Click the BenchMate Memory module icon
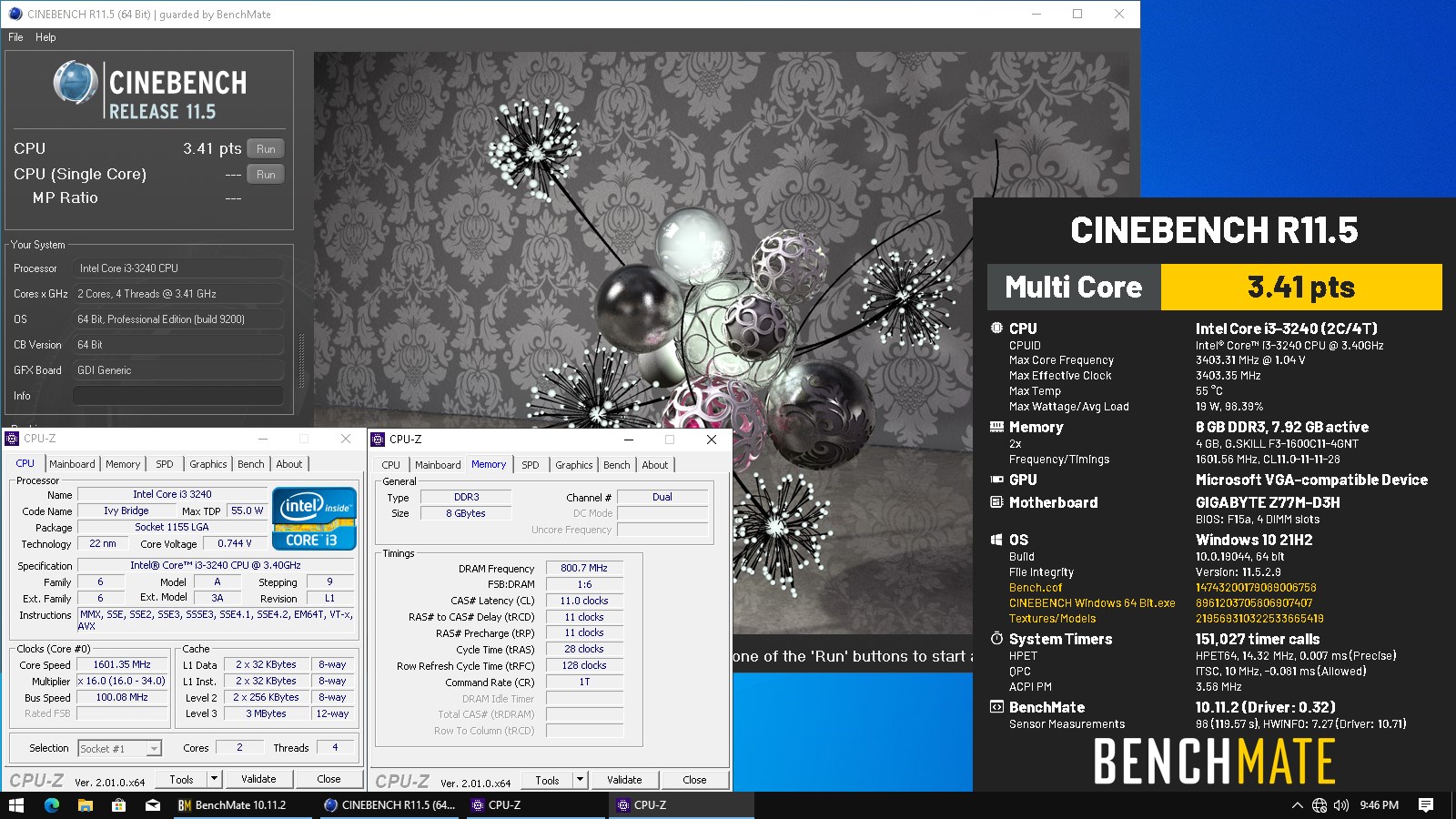Image resolution: width=1456 pixels, height=819 pixels. coord(996,427)
